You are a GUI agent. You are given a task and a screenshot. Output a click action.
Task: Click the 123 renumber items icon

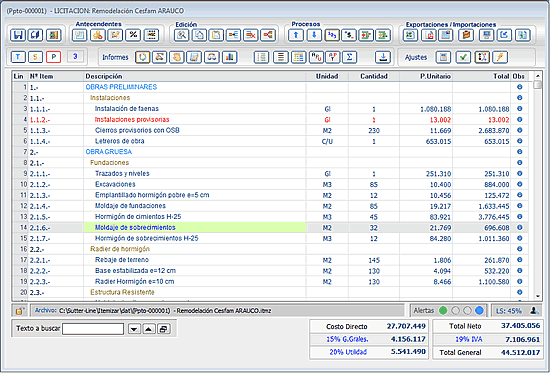click(332, 35)
